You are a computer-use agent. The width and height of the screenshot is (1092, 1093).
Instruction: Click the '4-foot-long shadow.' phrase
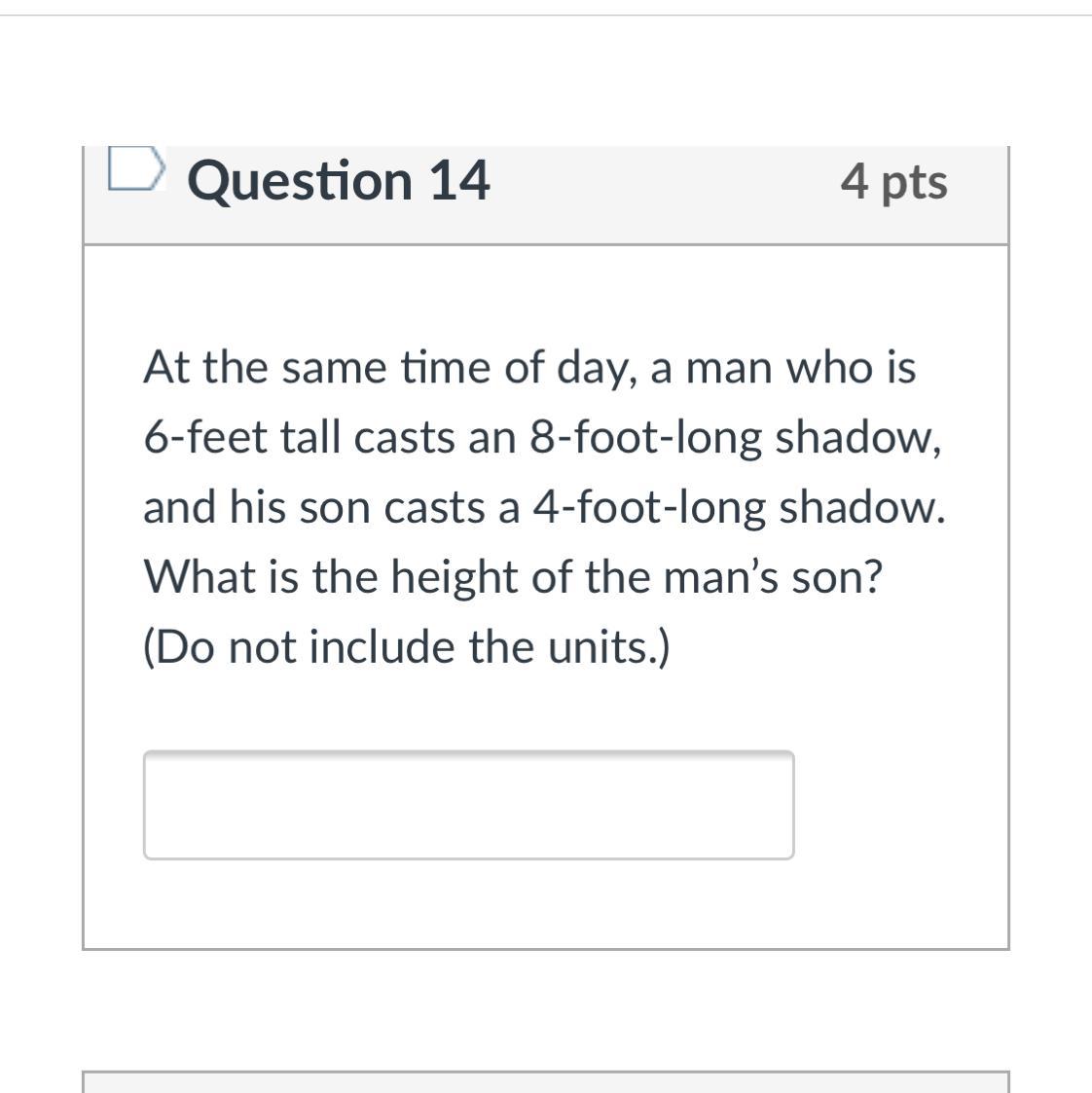tap(740, 508)
